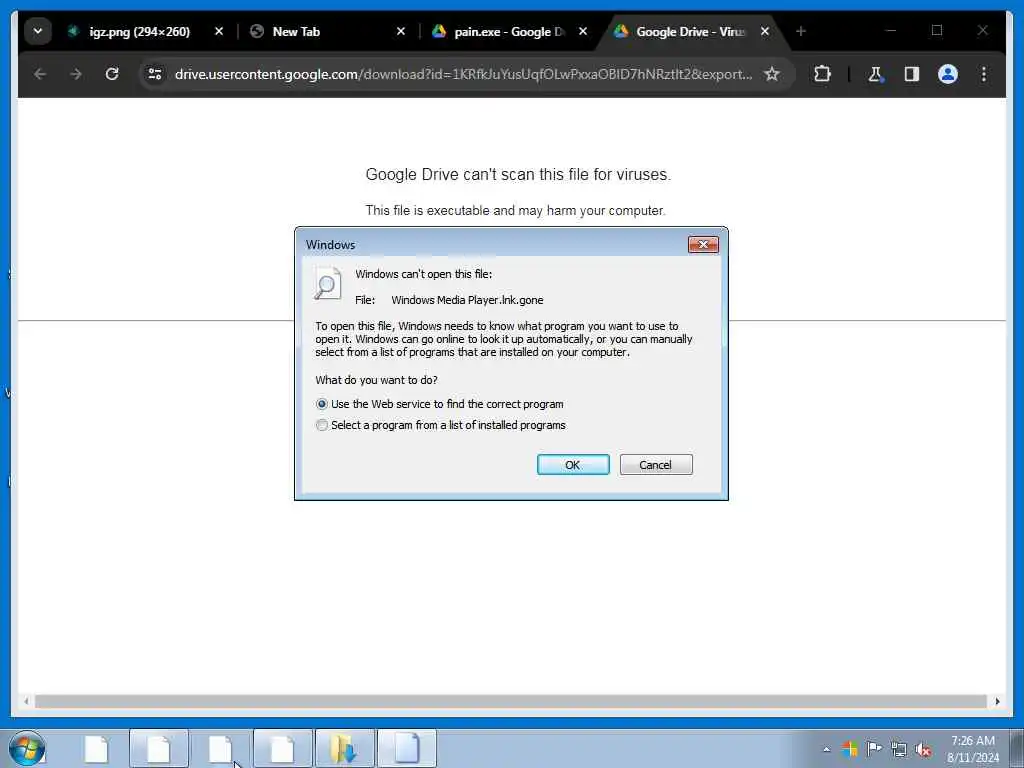
Task: Click the scrollbar left arrow
Action: click(26, 701)
